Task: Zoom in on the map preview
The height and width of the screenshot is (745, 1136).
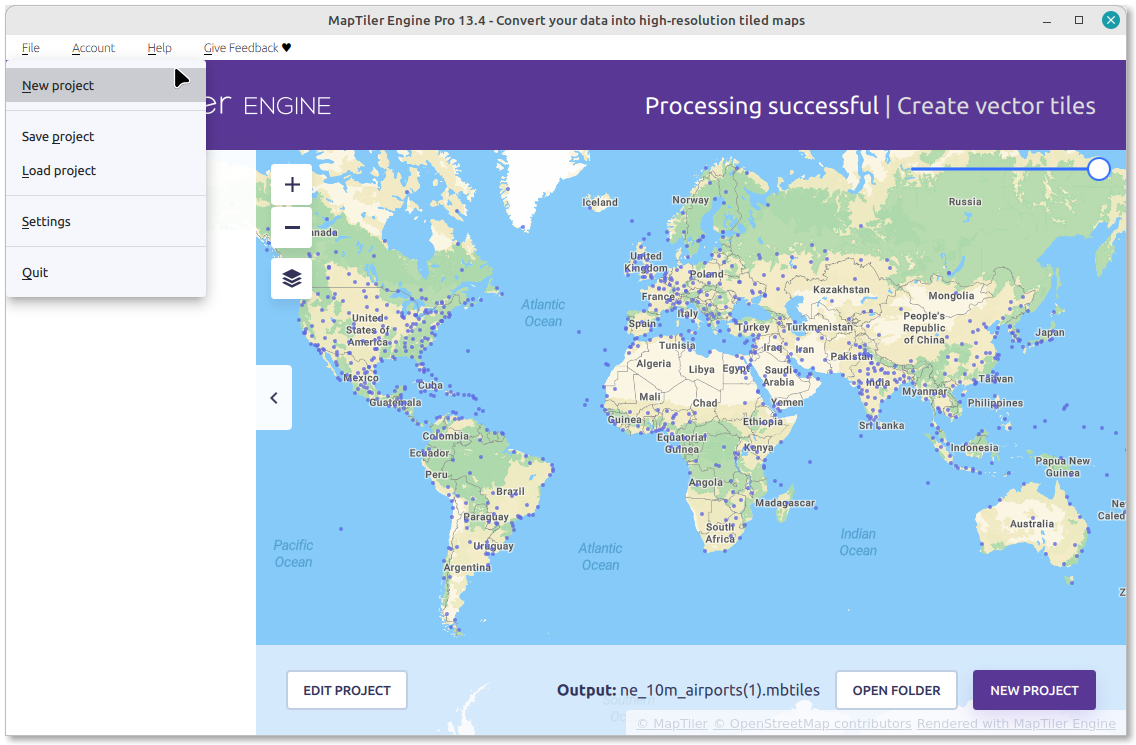Action: [x=292, y=185]
